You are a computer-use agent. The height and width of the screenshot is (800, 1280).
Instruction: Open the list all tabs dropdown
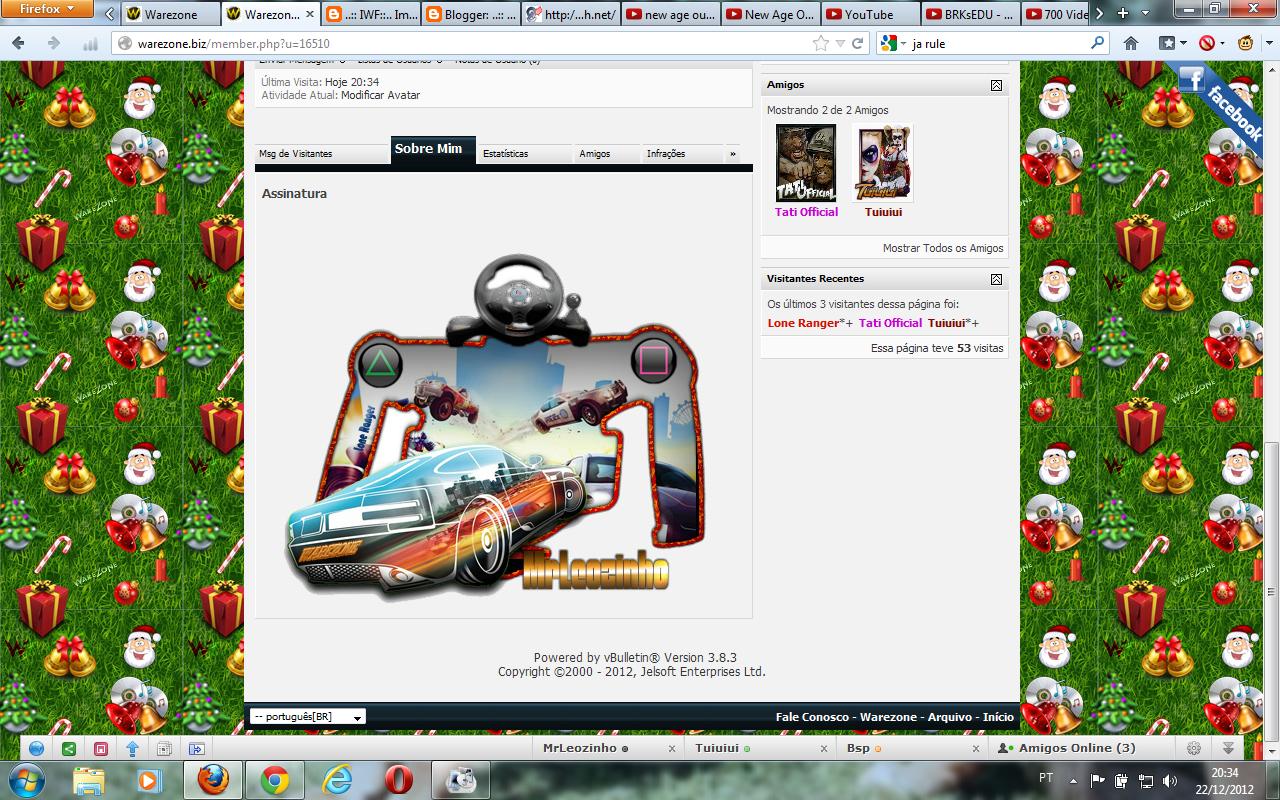pos(1145,14)
